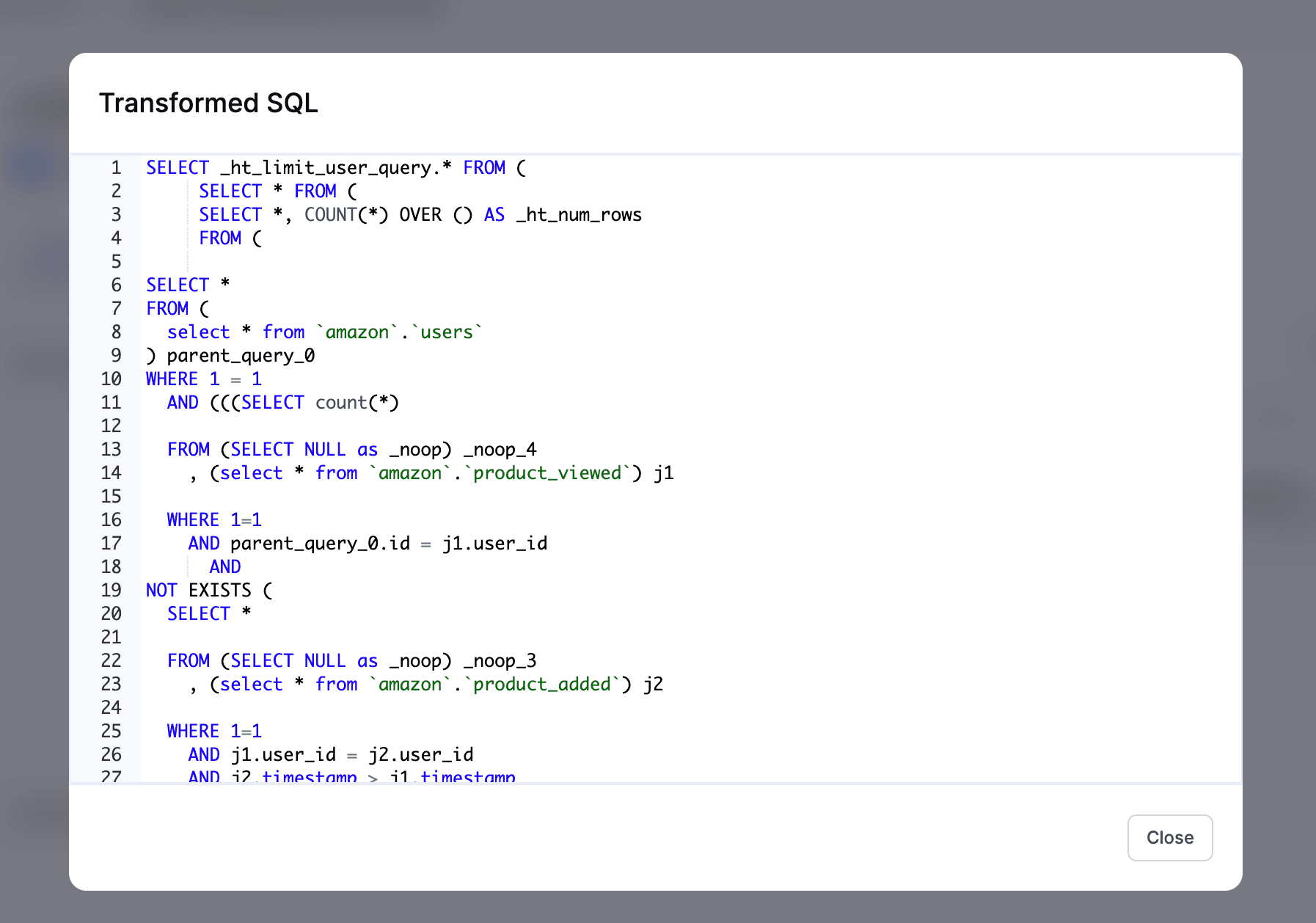Click the j1.user_id = j2.user_id condition
The image size is (1316, 923).
click(351, 754)
